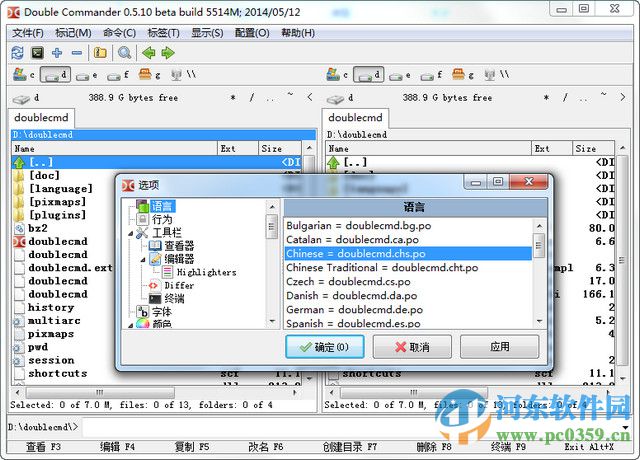Image resolution: width=640 pixels, height=460 pixels.
Task: Click language list scrollbar up arrow
Action: tap(539, 226)
